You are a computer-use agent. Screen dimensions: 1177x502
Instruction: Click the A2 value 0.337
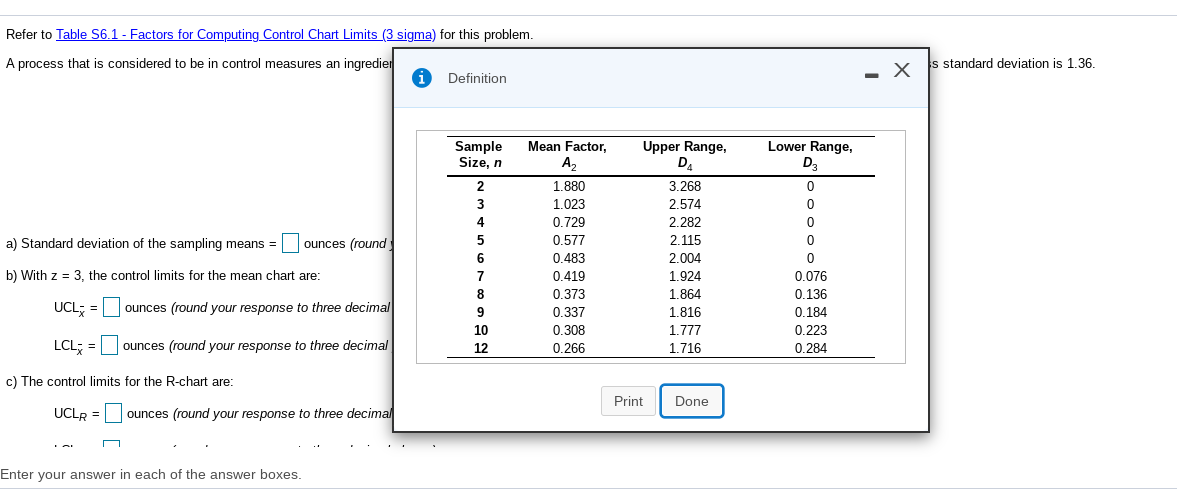coord(569,313)
